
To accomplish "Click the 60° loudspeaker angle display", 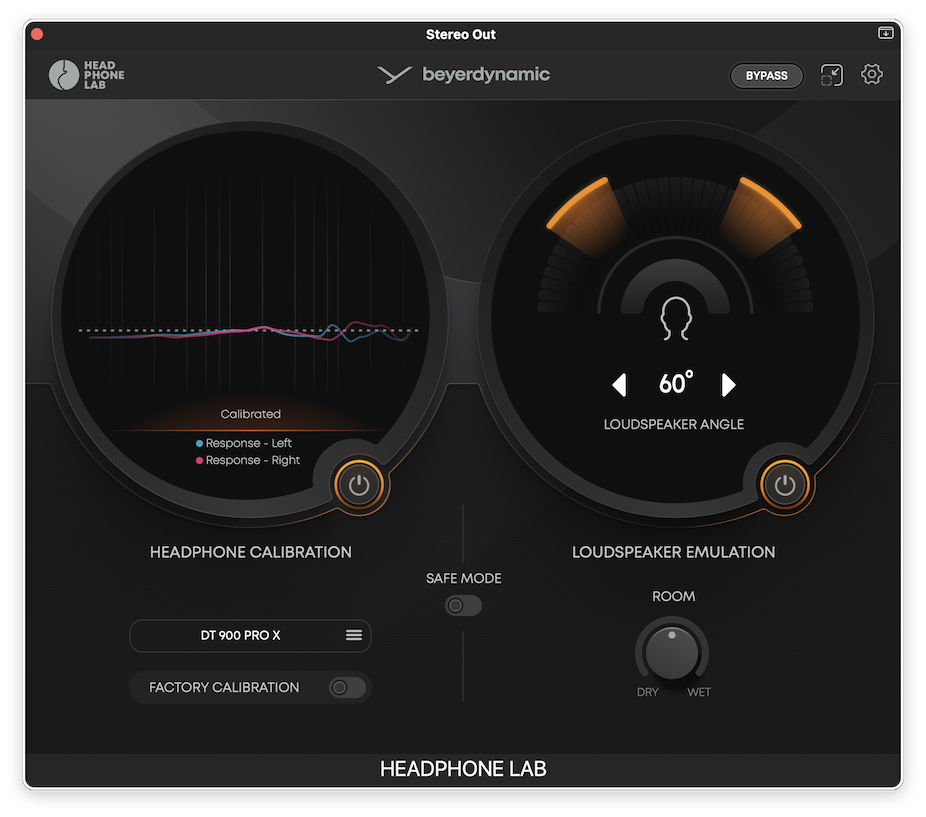I will click(x=675, y=383).
